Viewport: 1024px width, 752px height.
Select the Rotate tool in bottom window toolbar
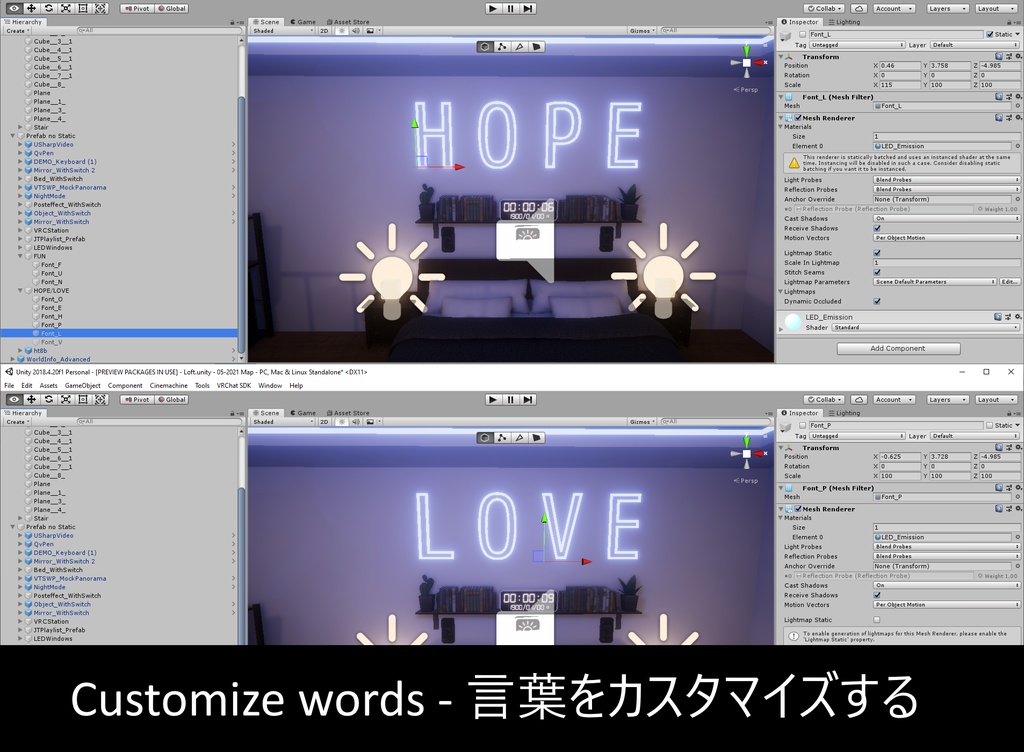click(48, 400)
